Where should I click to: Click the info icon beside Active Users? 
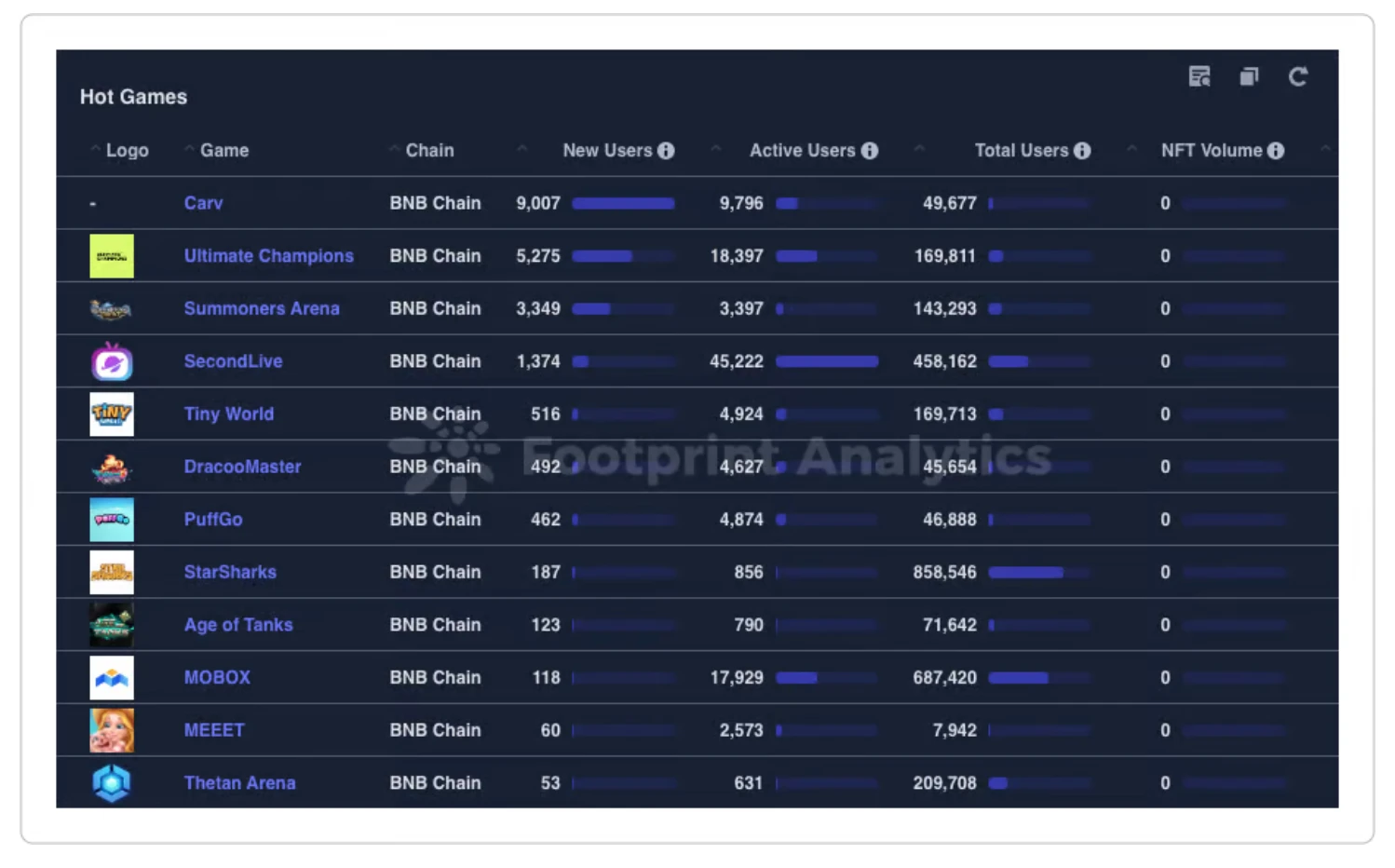(x=870, y=151)
